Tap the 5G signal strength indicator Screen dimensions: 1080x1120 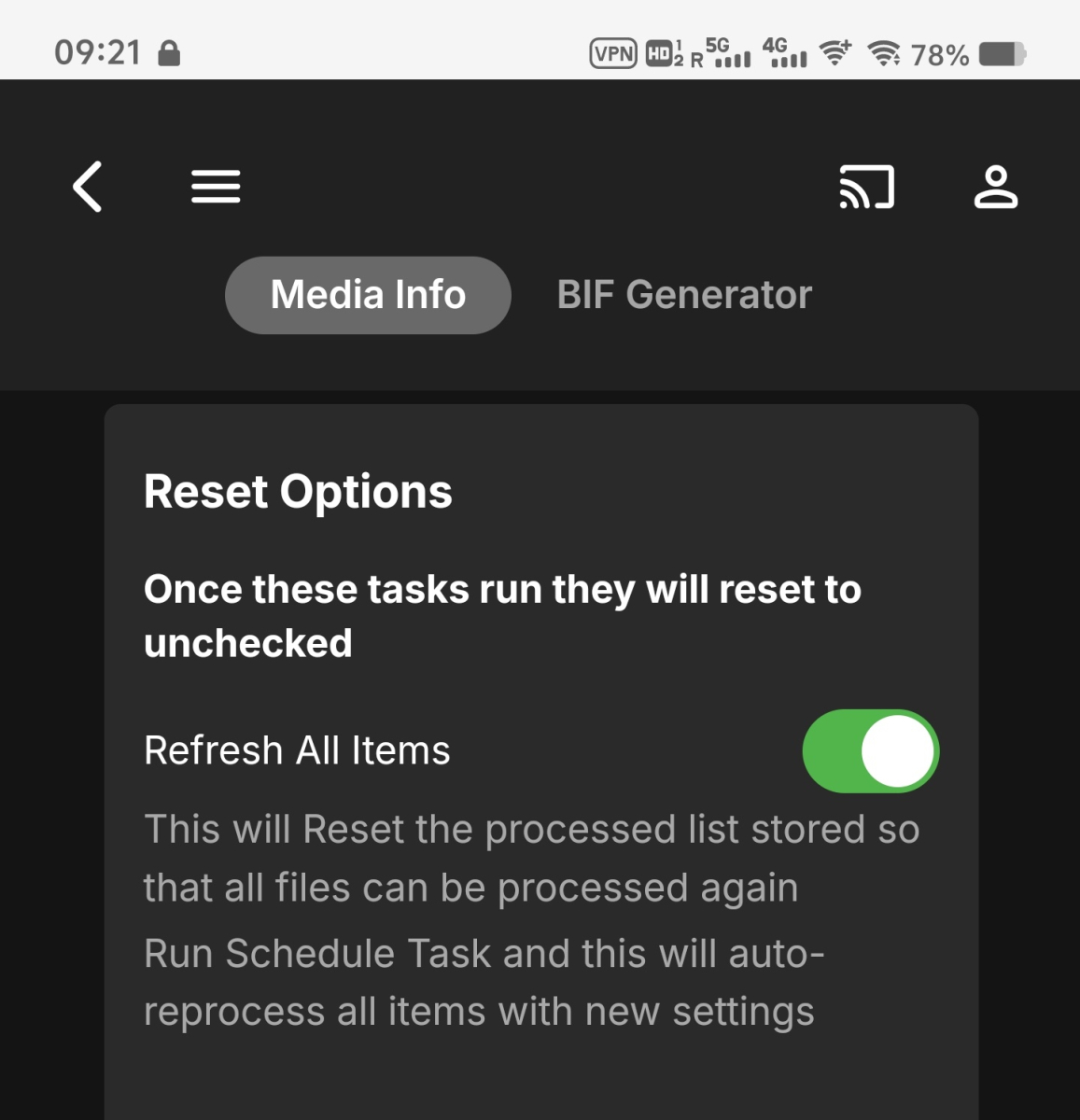click(730, 54)
